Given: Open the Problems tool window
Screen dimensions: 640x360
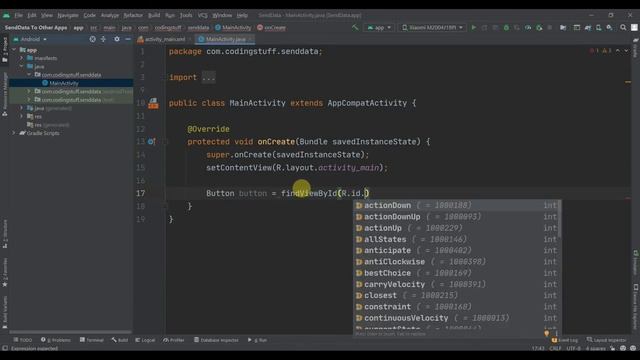Looking at the screenshot, I should coord(56,340).
